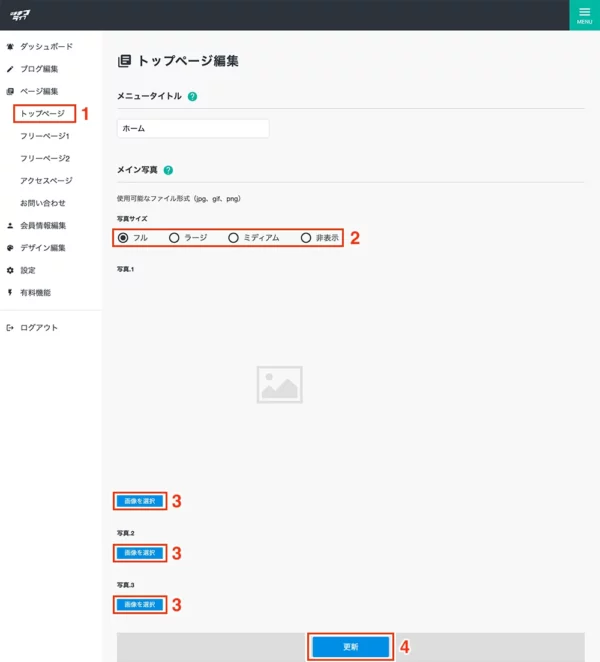
Task: Click the 設定 gear icon
Action: tap(10, 270)
